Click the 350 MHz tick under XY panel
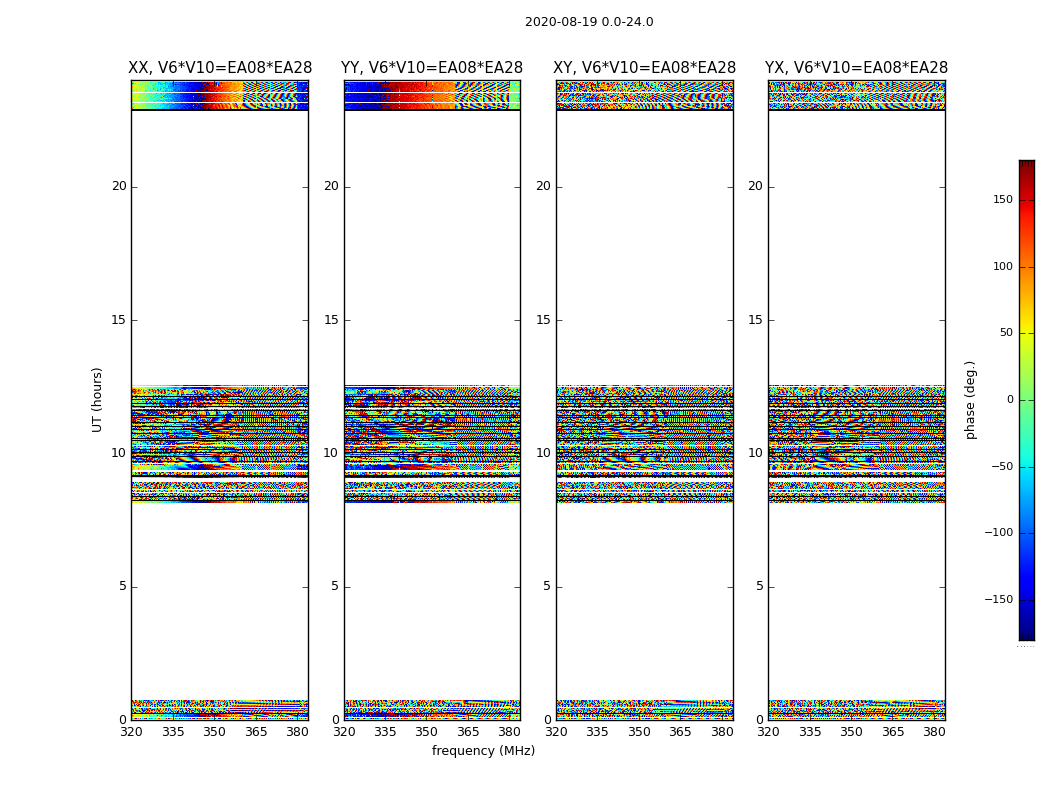Image resolution: width=1050 pixels, height=800 pixels. [x=639, y=732]
